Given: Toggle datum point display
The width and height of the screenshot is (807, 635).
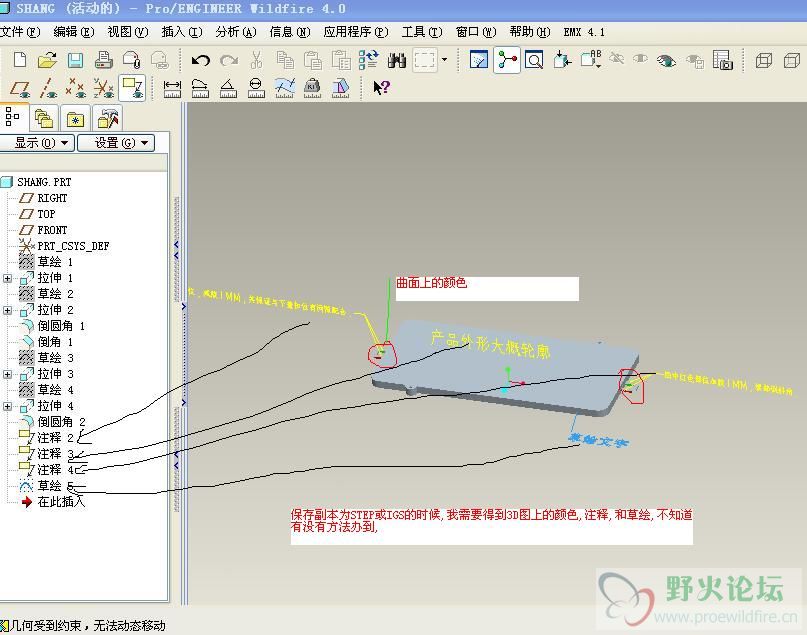Looking at the screenshot, I should point(76,89).
